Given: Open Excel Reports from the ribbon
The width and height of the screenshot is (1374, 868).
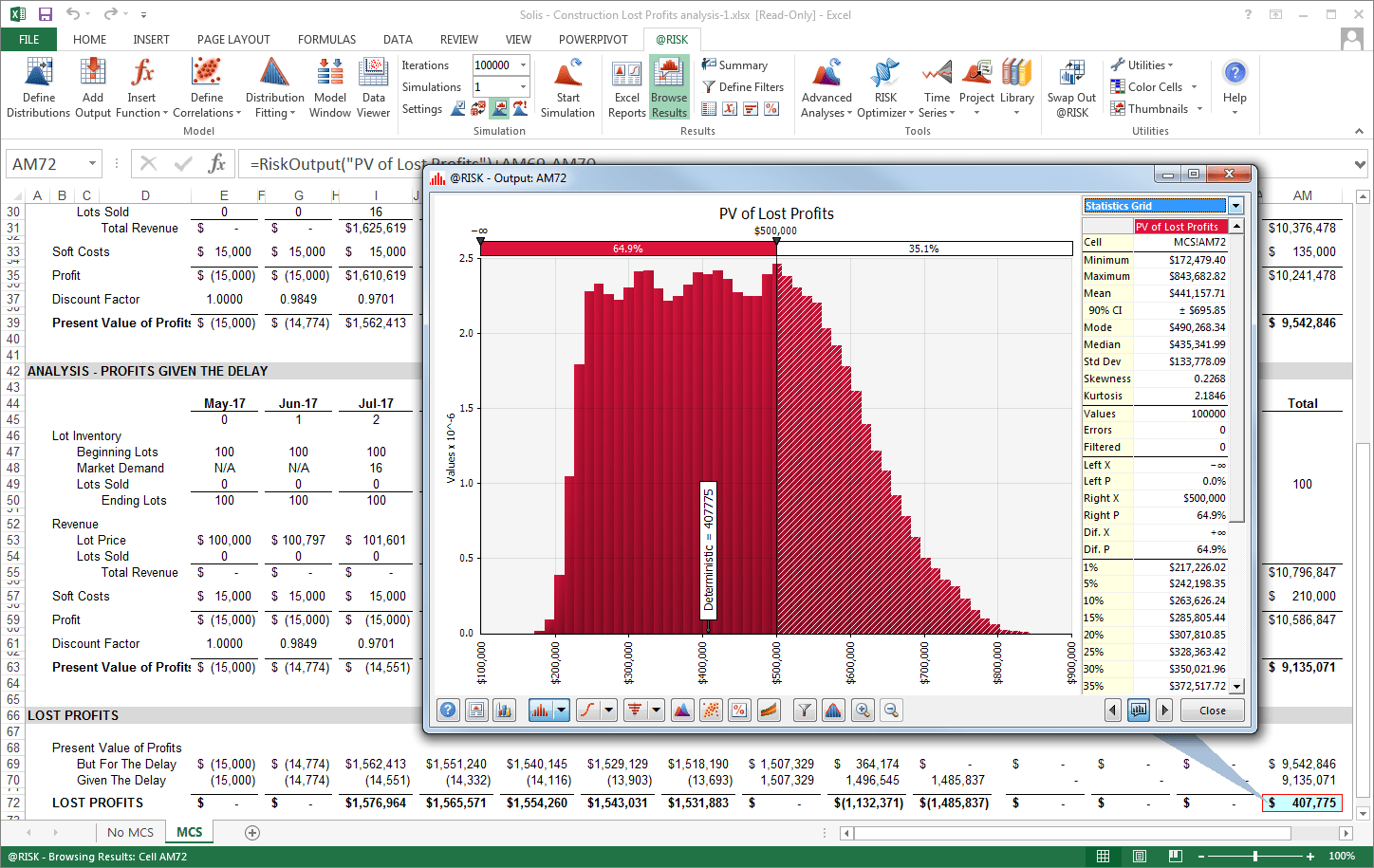Looking at the screenshot, I should pyautogui.click(x=626, y=87).
